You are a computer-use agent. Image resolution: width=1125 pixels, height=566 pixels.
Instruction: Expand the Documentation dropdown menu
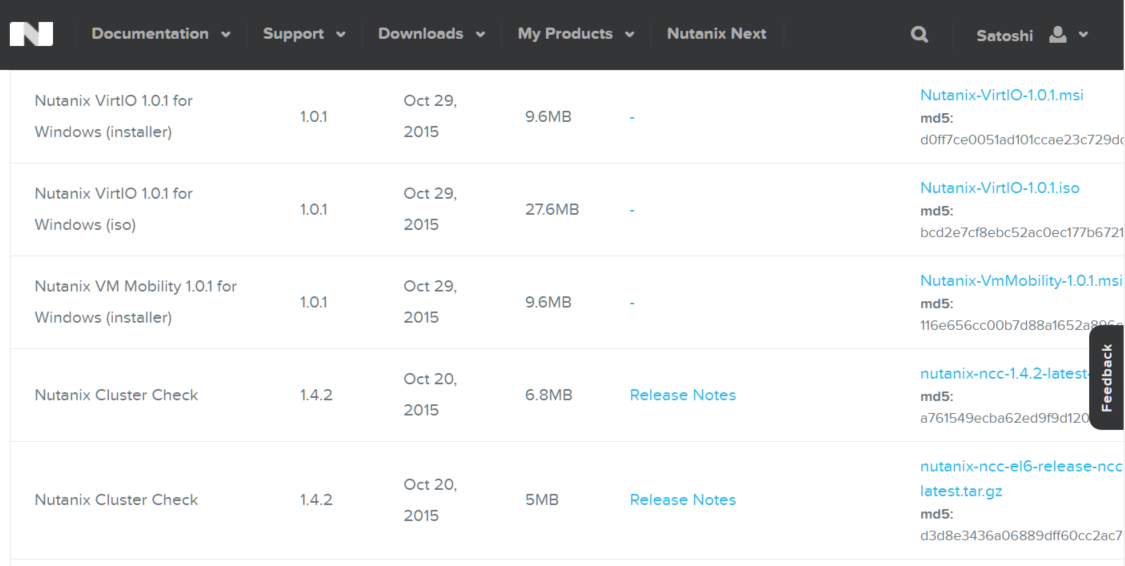pyautogui.click(x=161, y=34)
